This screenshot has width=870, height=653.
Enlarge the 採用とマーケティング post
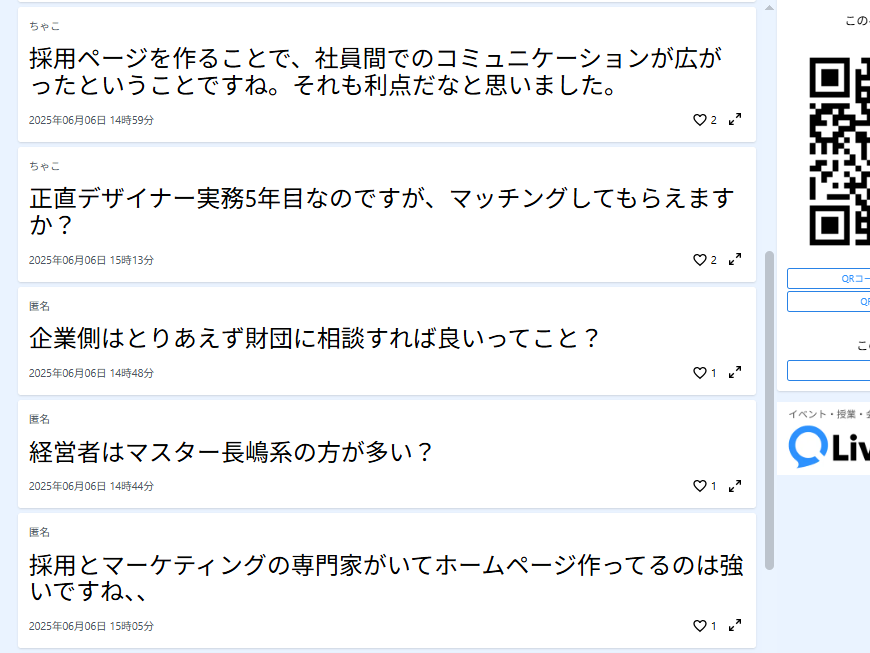[735, 626]
